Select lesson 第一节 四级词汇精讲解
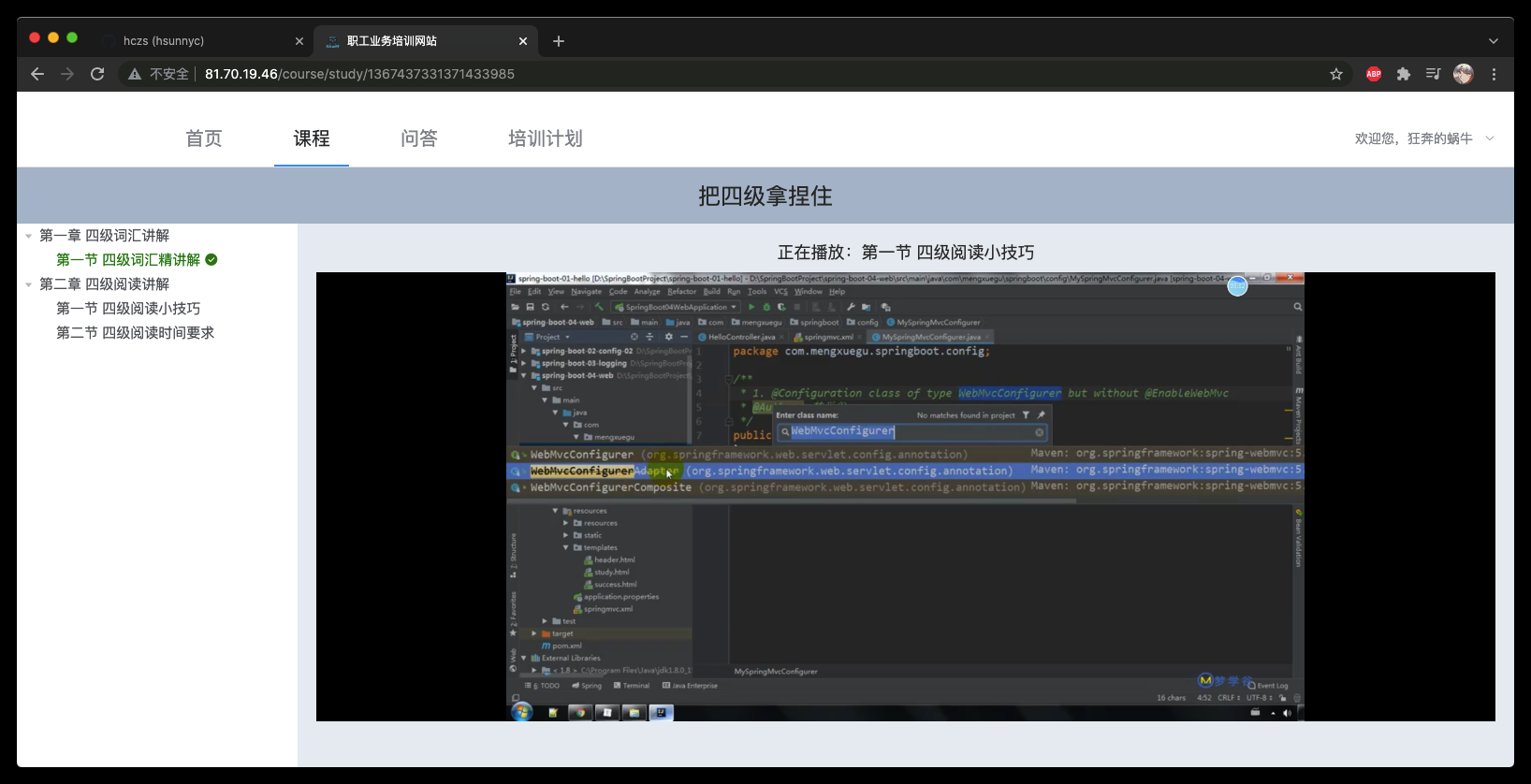1531x784 pixels. 128,260
